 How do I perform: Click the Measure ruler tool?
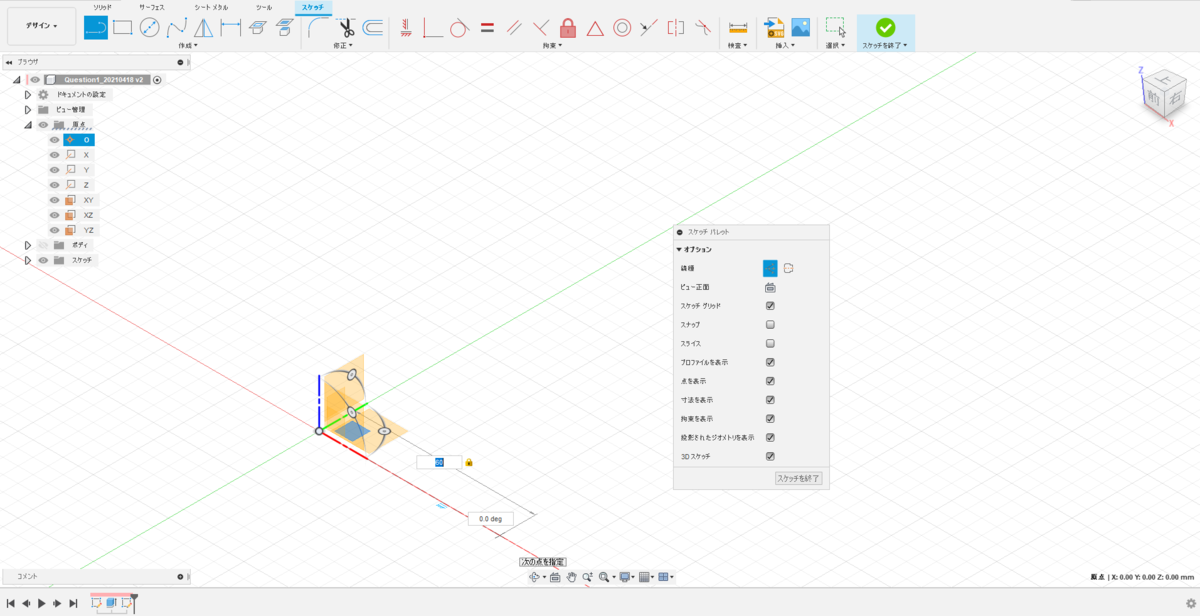click(x=738, y=27)
